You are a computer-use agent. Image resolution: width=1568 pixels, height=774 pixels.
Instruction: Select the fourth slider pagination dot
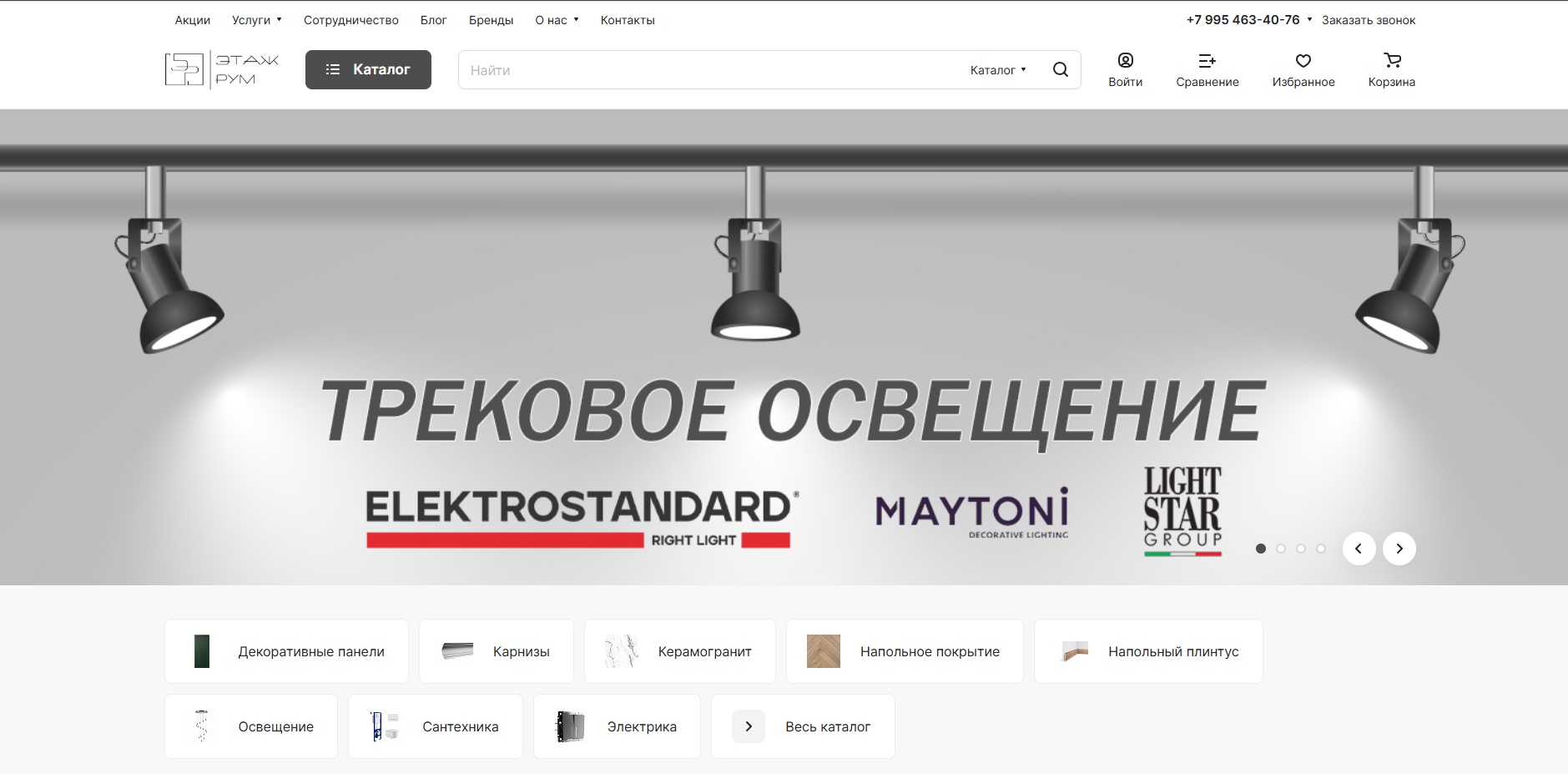[x=1321, y=549]
